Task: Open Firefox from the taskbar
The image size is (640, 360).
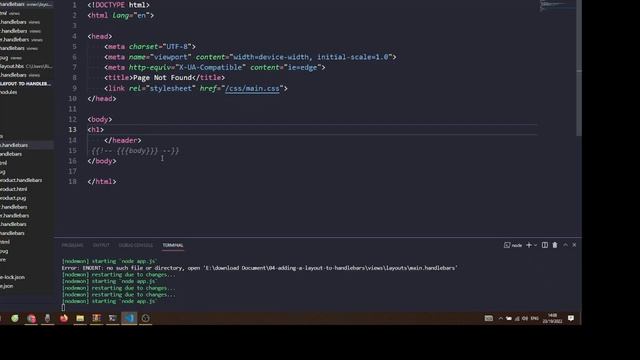Action: (x=64, y=318)
